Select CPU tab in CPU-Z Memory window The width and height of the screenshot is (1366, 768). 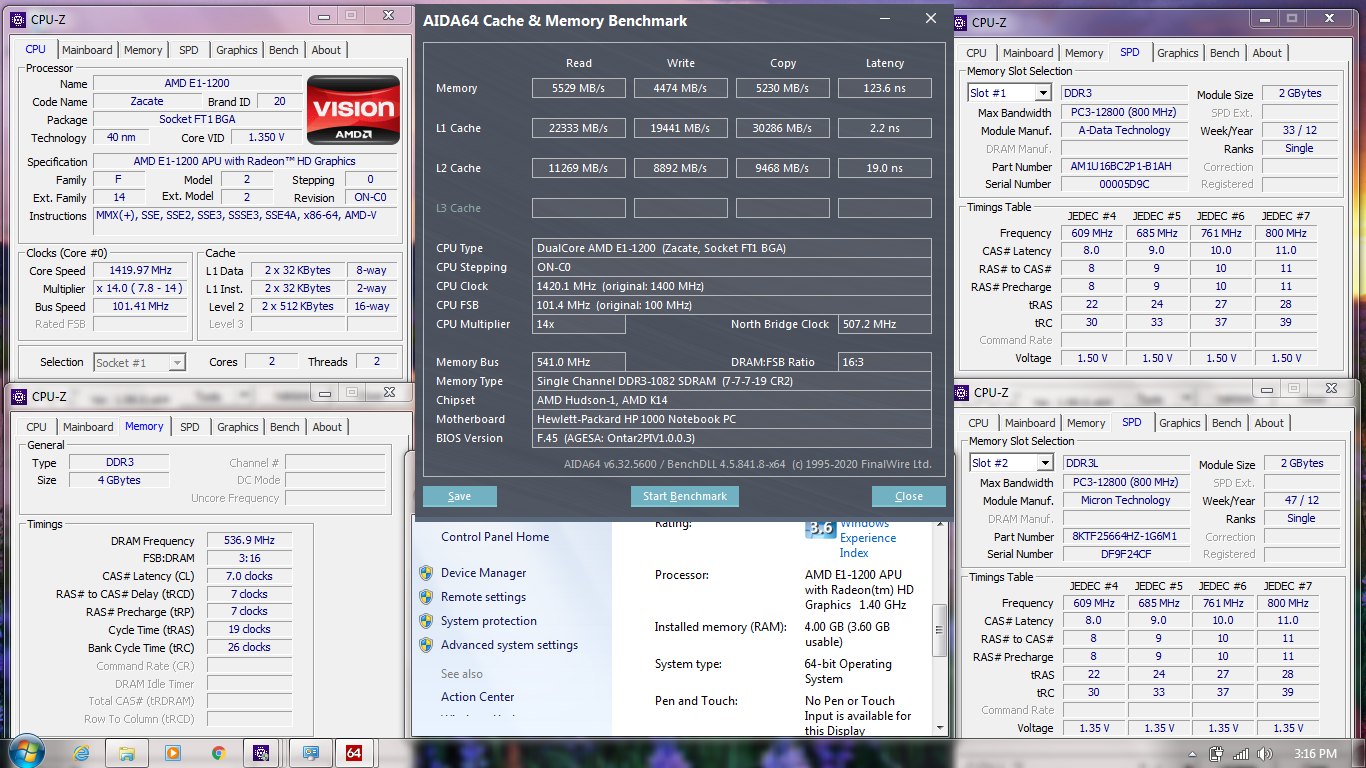[x=36, y=427]
